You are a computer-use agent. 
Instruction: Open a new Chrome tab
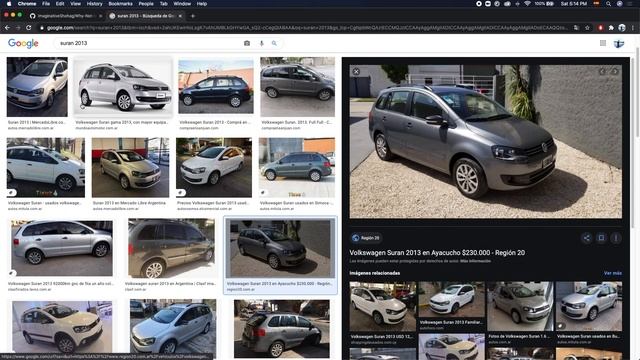(x=193, y=16)
